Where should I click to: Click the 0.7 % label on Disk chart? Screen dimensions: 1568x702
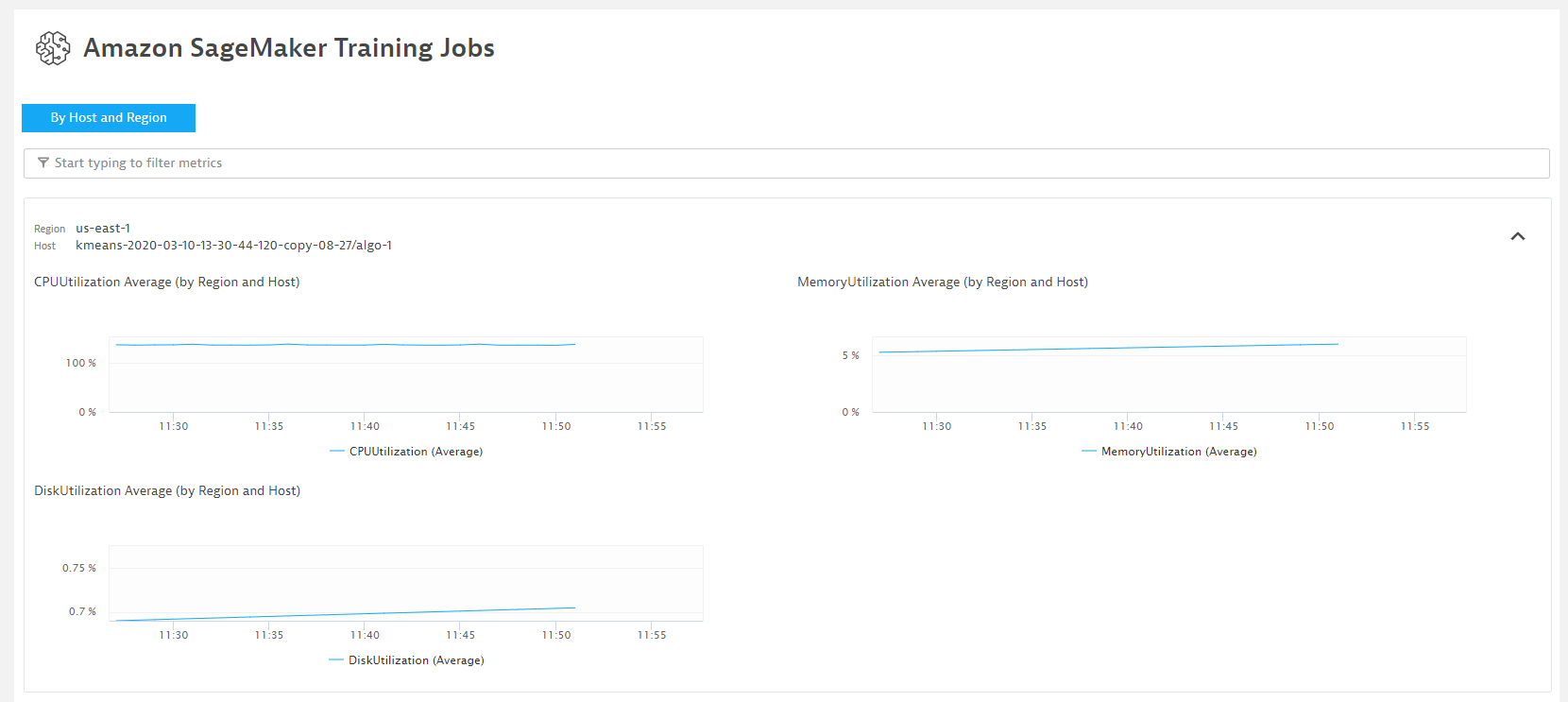point(82,611)
